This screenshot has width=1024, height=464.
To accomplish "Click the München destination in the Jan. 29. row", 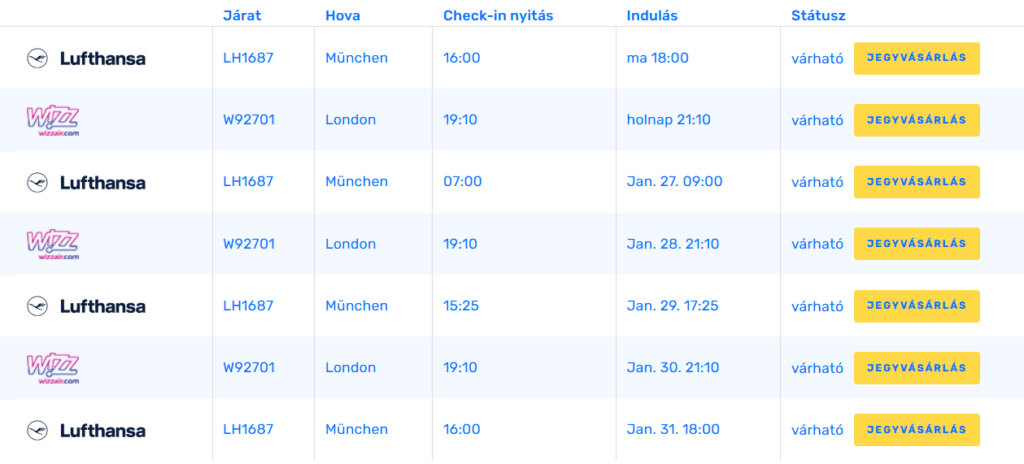I will [x=357, y=306].
